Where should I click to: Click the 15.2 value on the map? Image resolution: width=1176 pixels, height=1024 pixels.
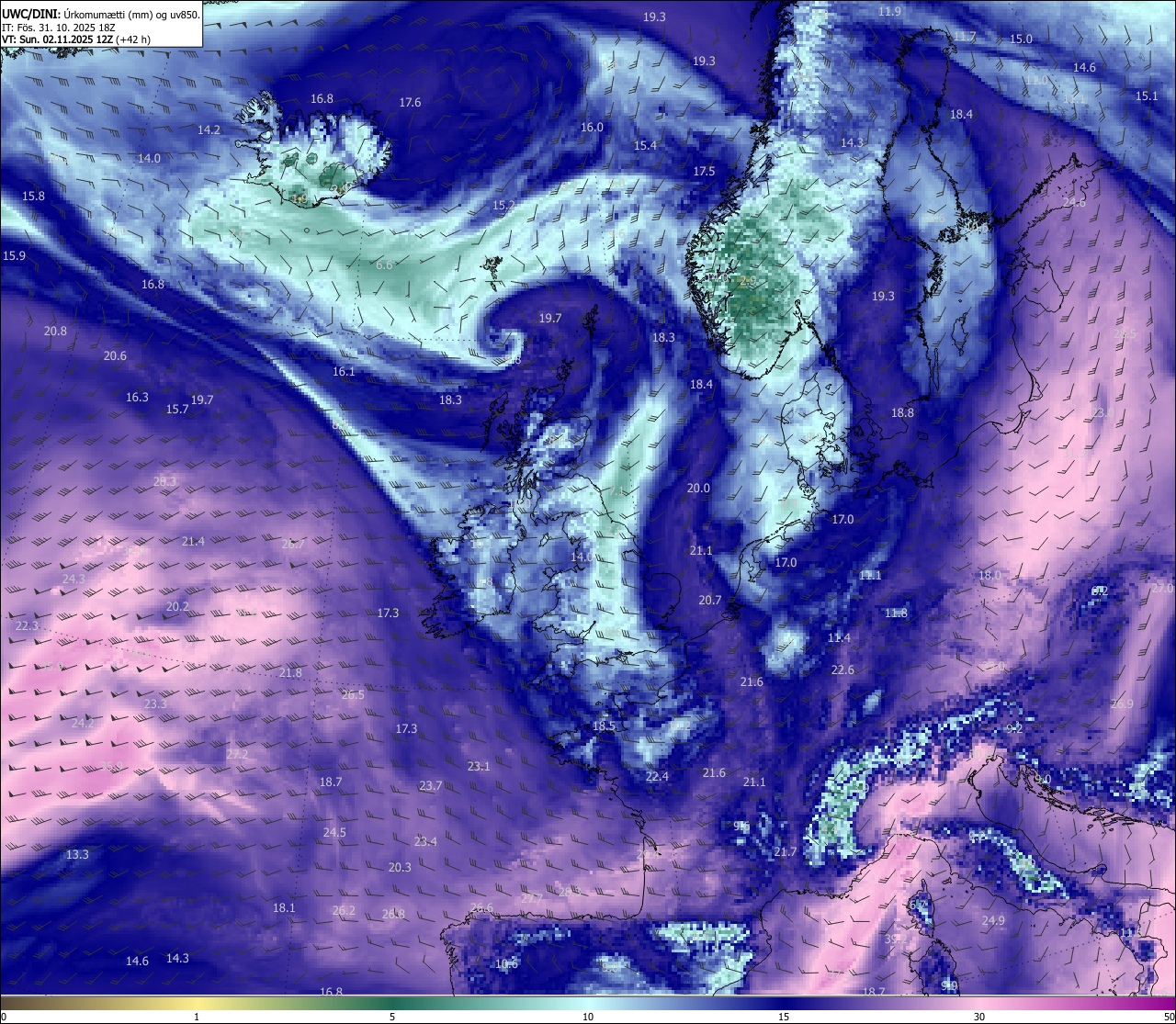[x=503, y=205]
